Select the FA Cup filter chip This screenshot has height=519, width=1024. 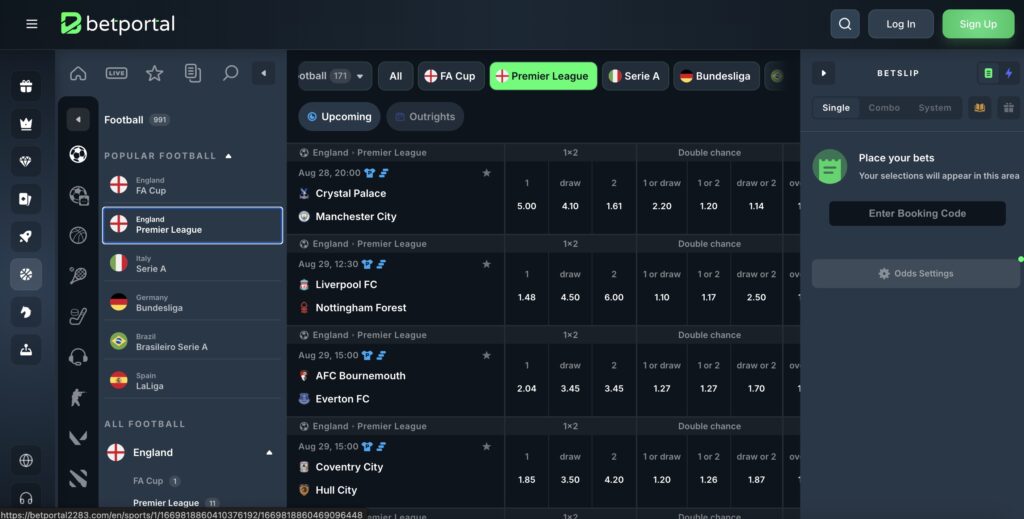tap(451, 76)
